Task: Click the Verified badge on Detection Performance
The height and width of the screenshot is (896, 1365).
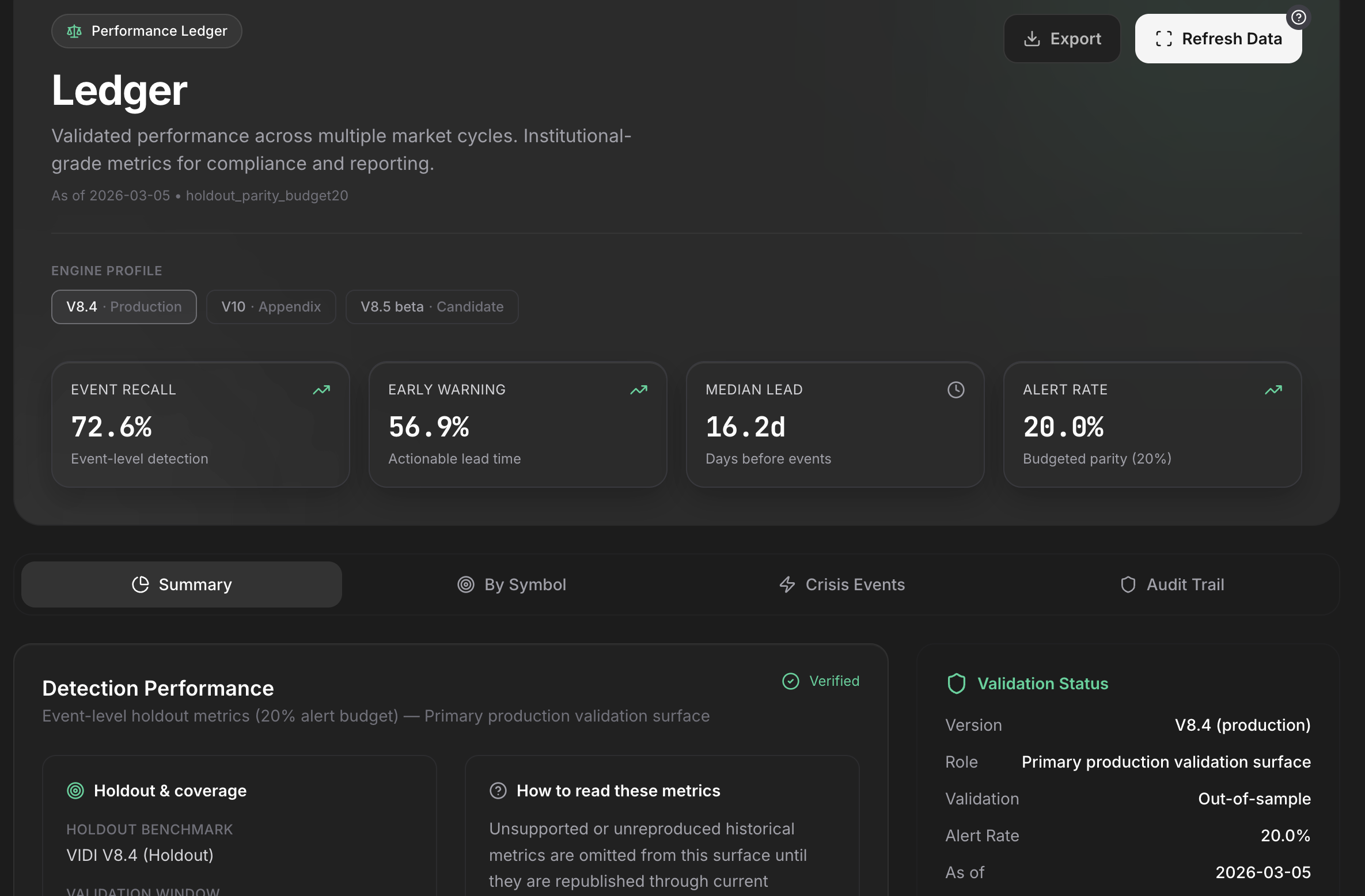Action: pos(820,681)
